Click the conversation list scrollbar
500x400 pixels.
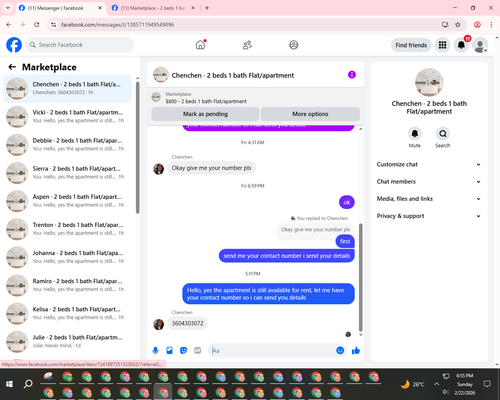(x=138, y=147)
